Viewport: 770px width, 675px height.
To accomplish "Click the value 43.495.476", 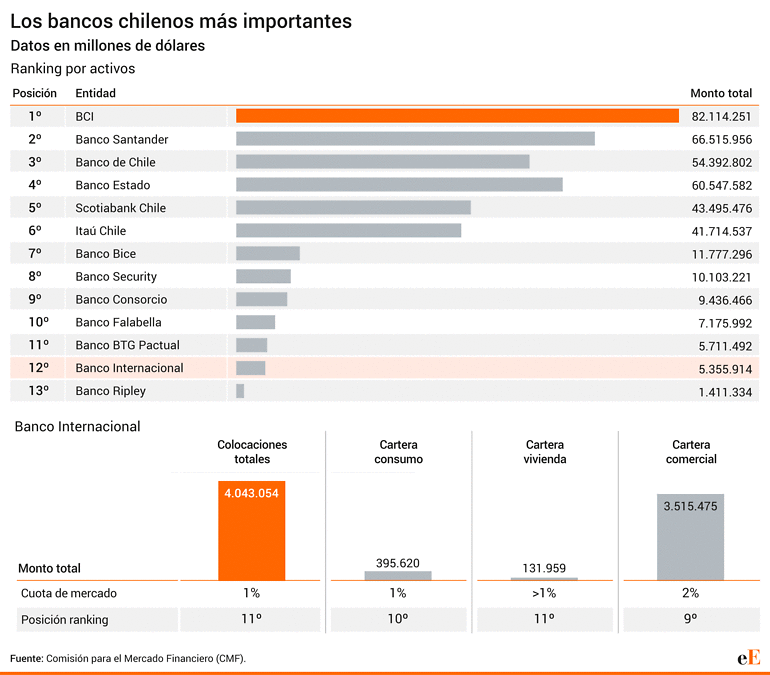I will coord(721,208).
